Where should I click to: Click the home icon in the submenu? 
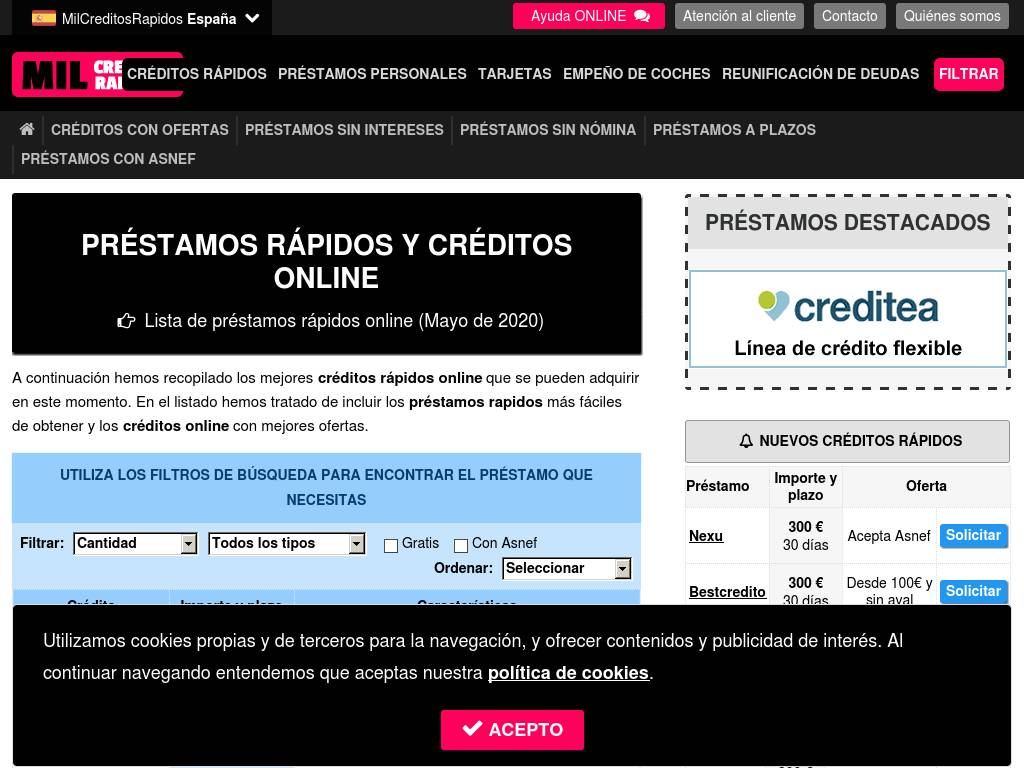27,129
